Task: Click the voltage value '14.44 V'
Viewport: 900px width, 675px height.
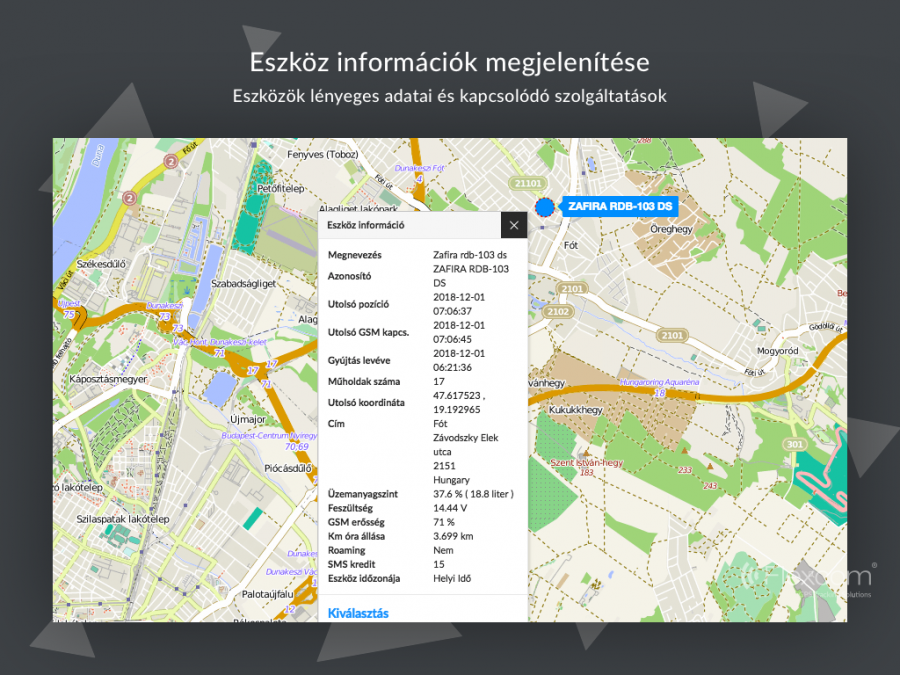Action: coord(450,508)
